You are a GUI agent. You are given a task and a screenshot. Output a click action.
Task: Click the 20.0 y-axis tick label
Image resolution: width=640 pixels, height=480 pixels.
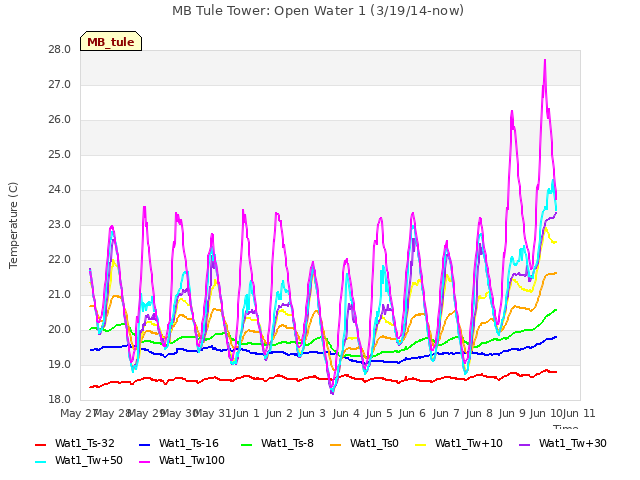pyautogui.click(x=60, y=330)
